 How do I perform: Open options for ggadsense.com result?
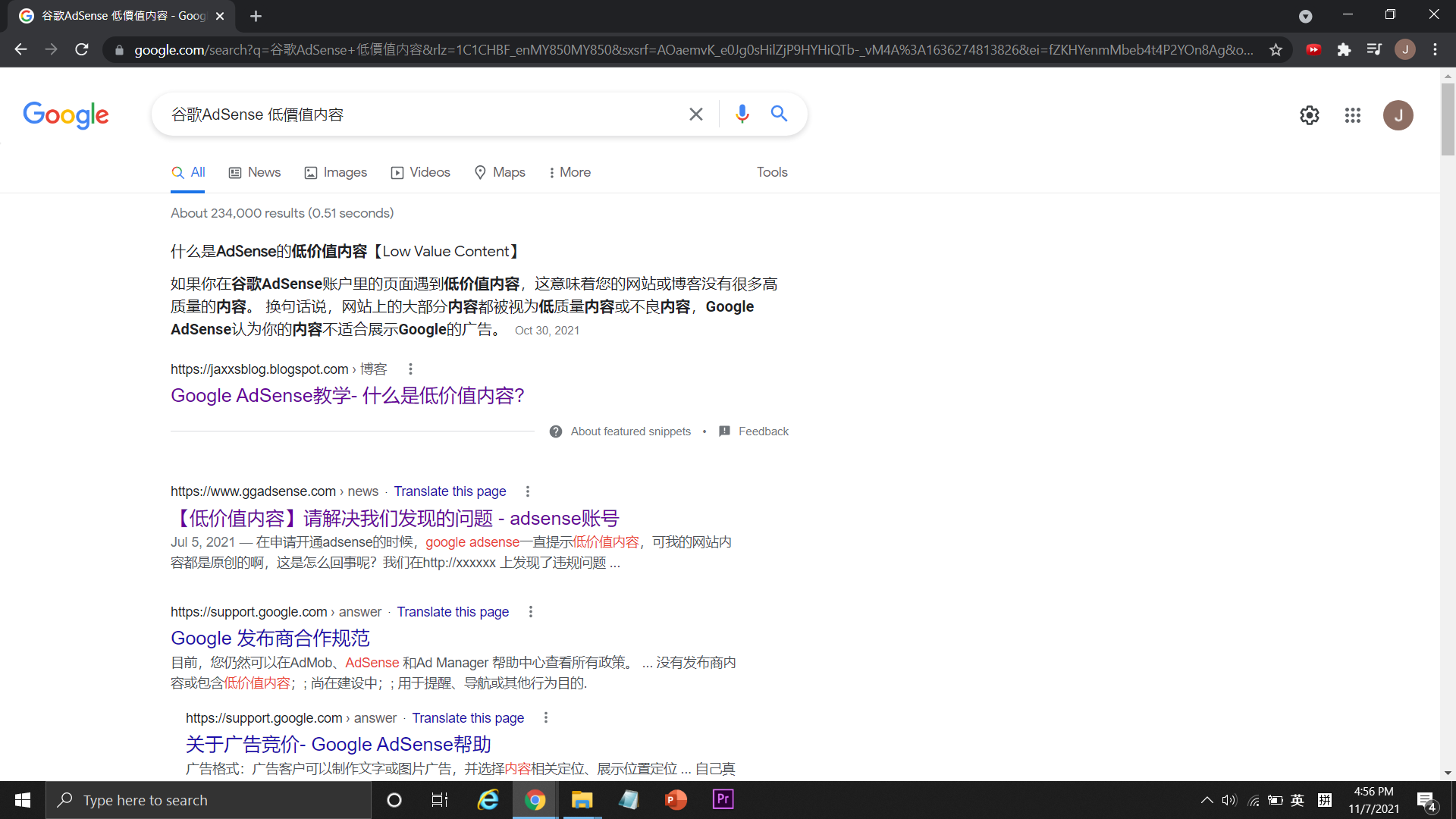tap(528, 491)
